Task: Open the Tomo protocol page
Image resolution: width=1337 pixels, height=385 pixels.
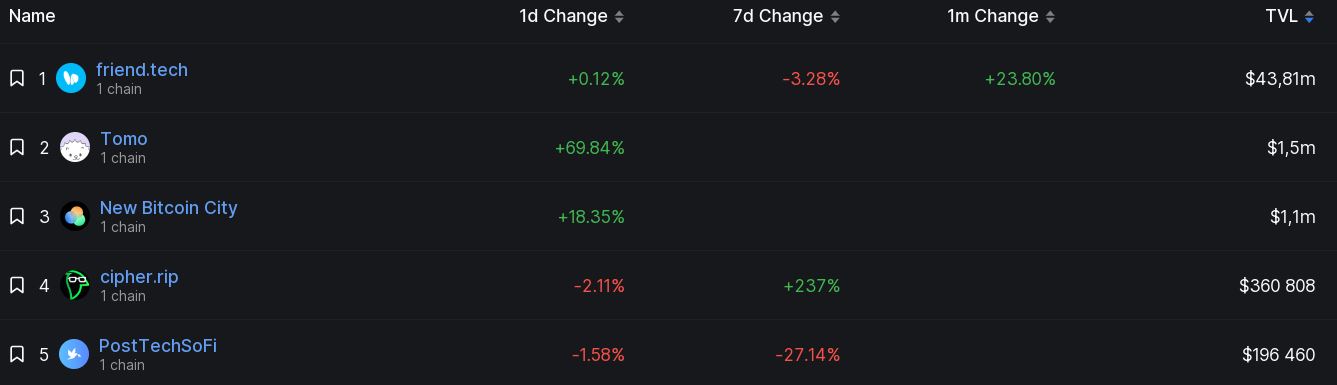Action: pyautogui.click(x=124, y=139)
